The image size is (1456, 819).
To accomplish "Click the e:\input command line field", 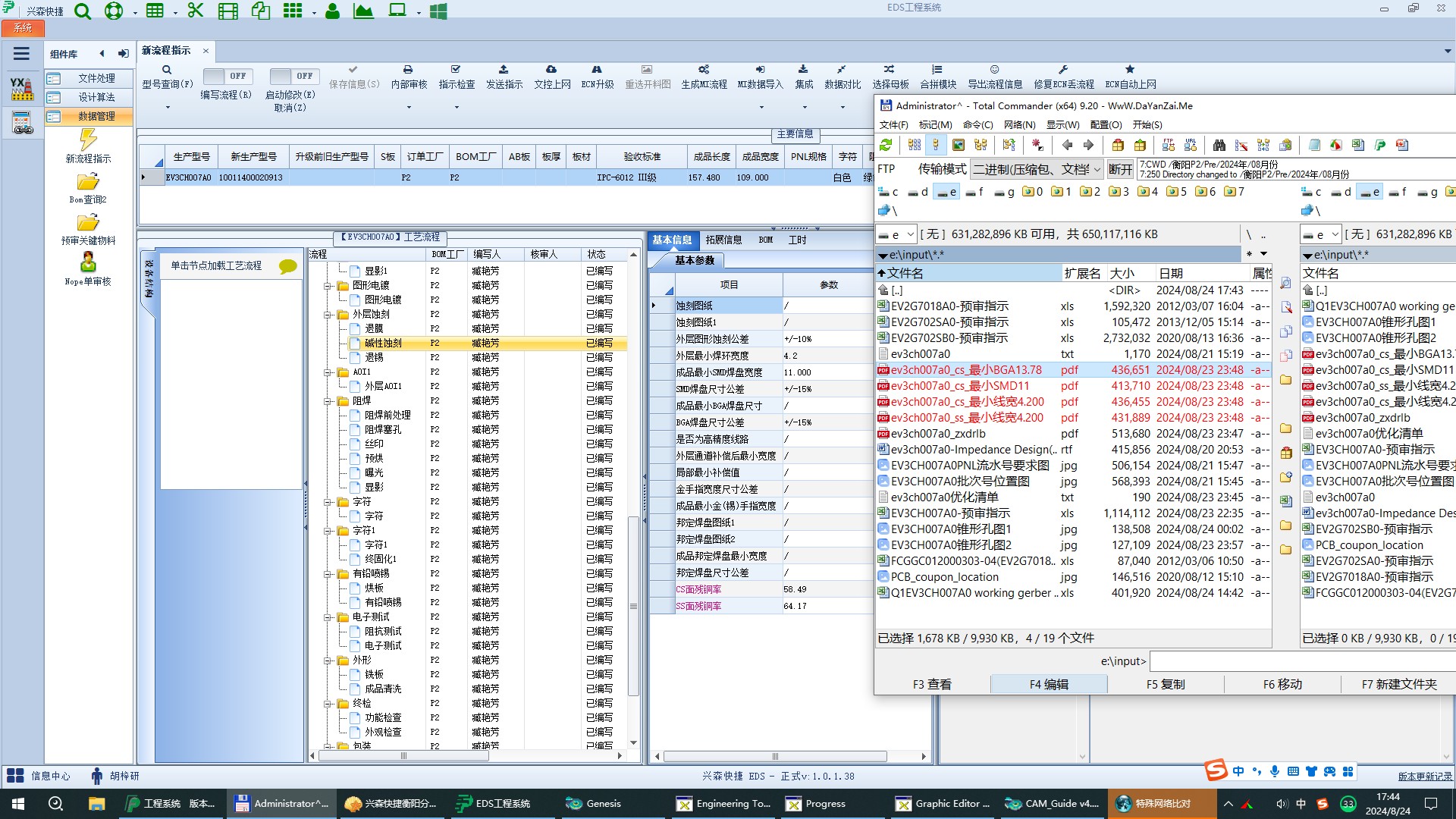I will click(1301, 661).
